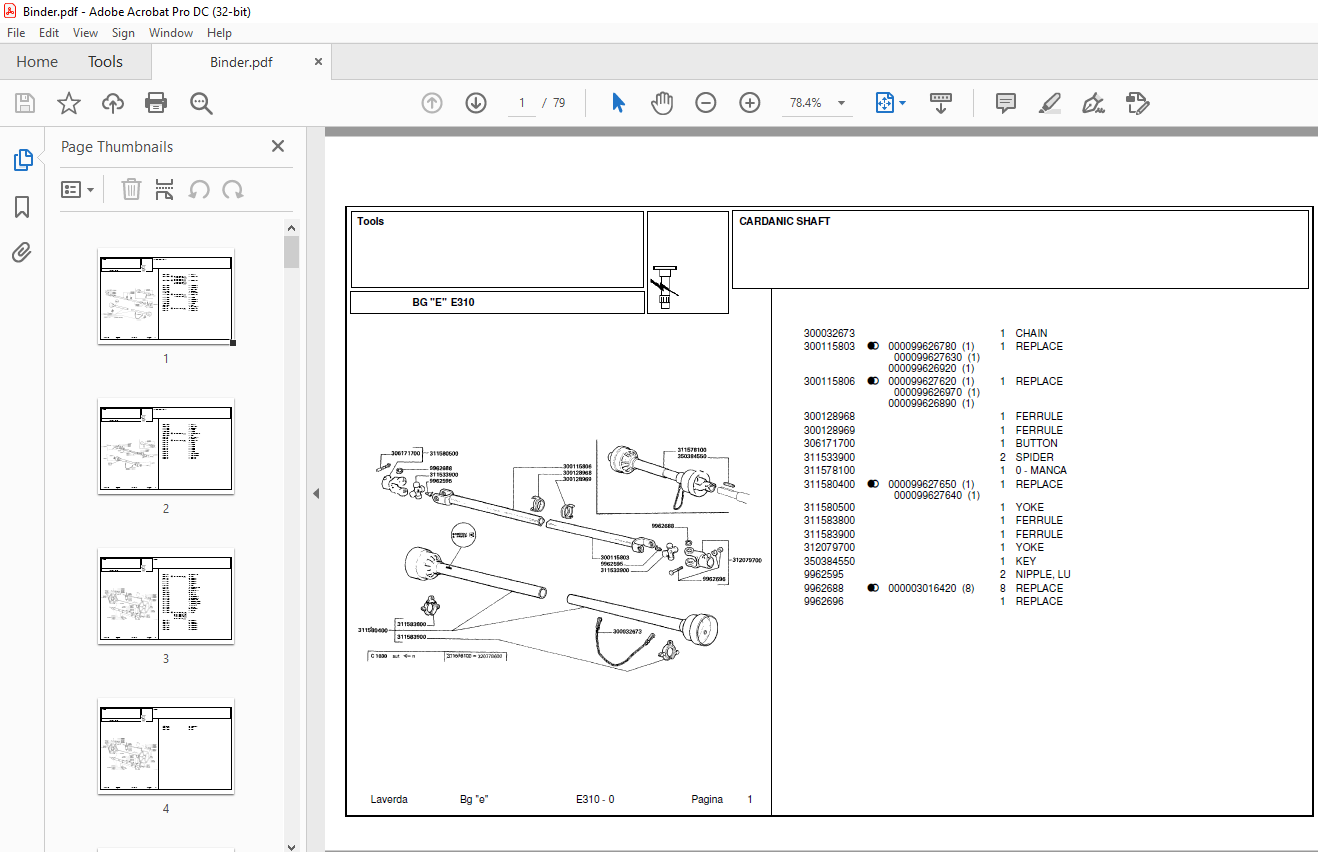Open the Help menu
This screenshot has width=1318, height=852.
[219, 33]
